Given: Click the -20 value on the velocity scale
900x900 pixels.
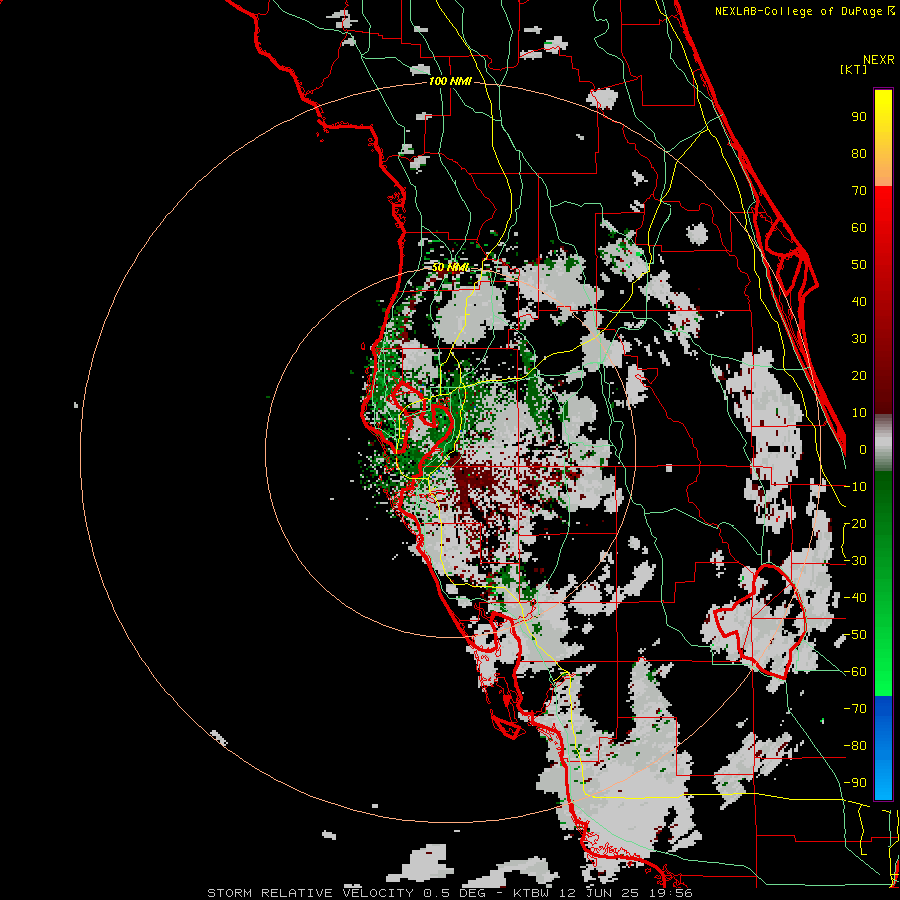Looking at the screenshot, I should click(855, 523).
